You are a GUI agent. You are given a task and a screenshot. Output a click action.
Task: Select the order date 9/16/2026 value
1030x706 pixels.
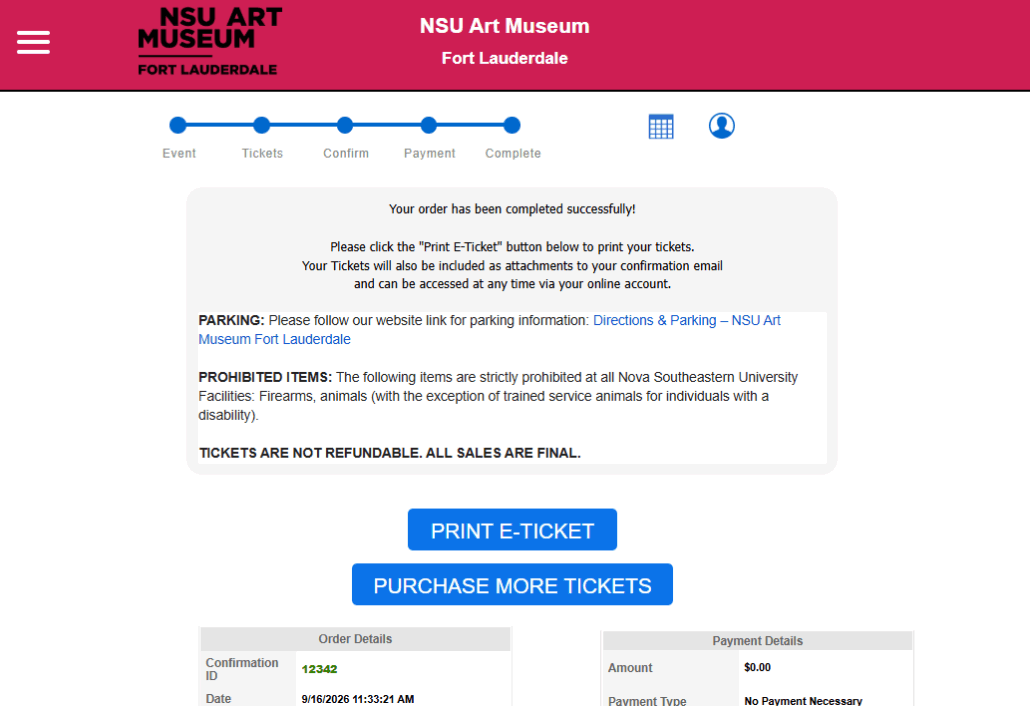point(358,699)
